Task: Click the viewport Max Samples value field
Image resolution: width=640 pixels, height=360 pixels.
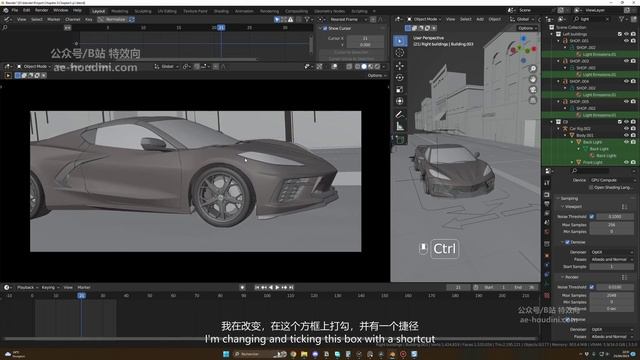Action: (612, 225)
